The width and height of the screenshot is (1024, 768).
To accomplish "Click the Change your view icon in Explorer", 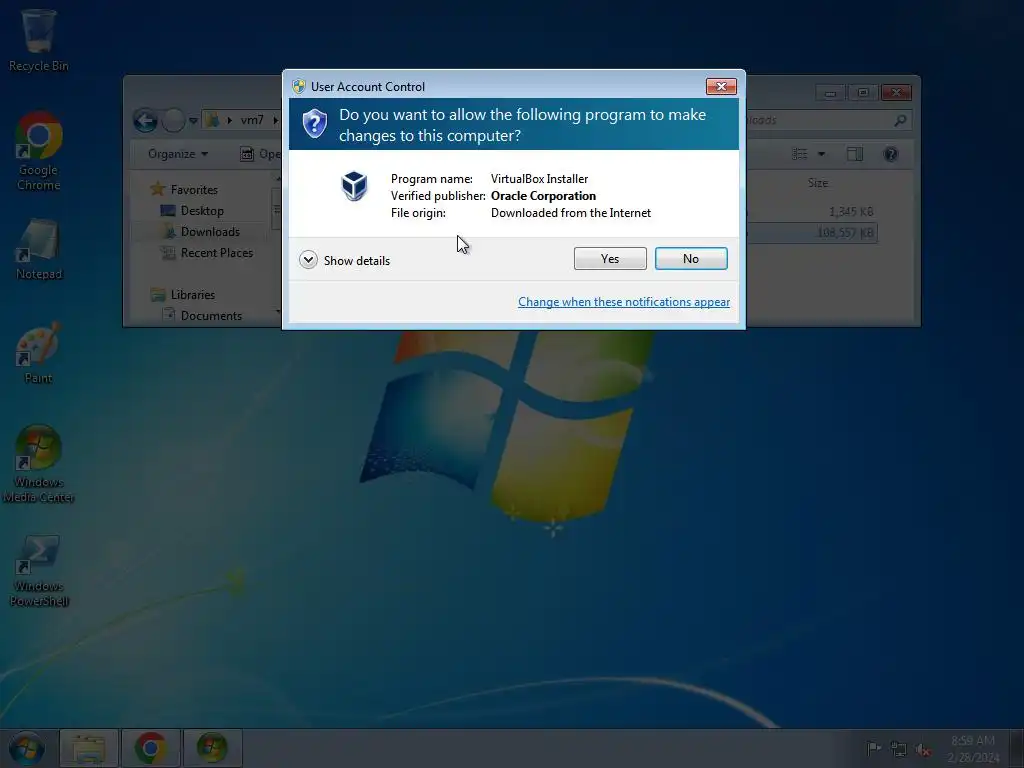I will [x=800, y=154].
